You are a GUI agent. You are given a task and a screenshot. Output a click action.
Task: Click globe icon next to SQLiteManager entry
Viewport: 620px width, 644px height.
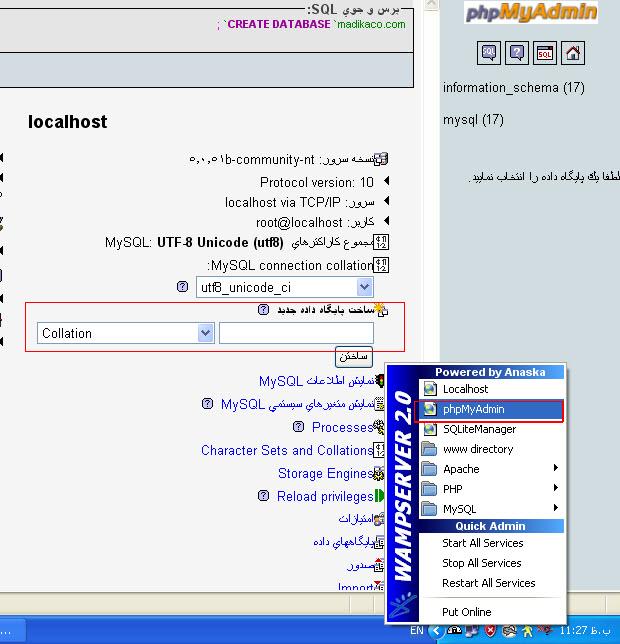430,429
